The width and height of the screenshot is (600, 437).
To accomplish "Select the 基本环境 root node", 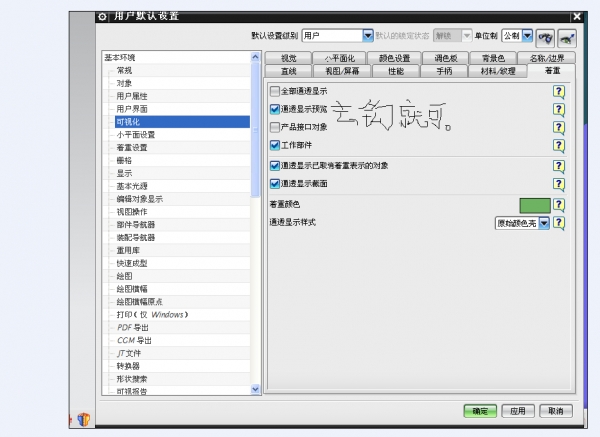I will tap(120, 57).
